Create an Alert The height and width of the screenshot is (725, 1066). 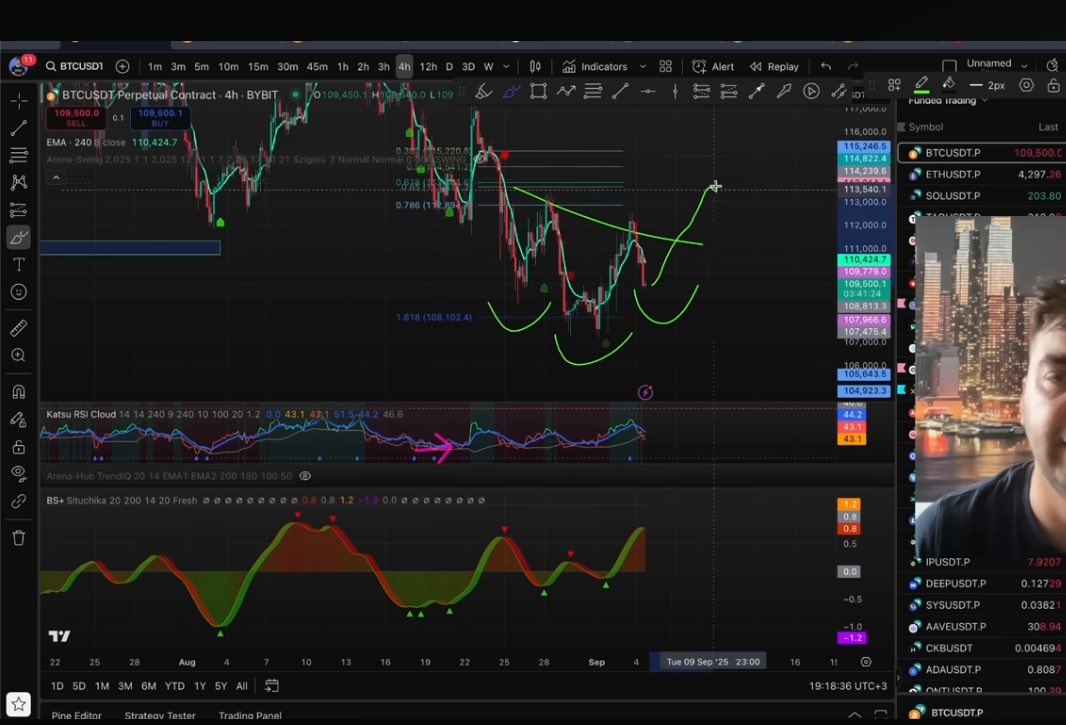[x=713, y=67]
